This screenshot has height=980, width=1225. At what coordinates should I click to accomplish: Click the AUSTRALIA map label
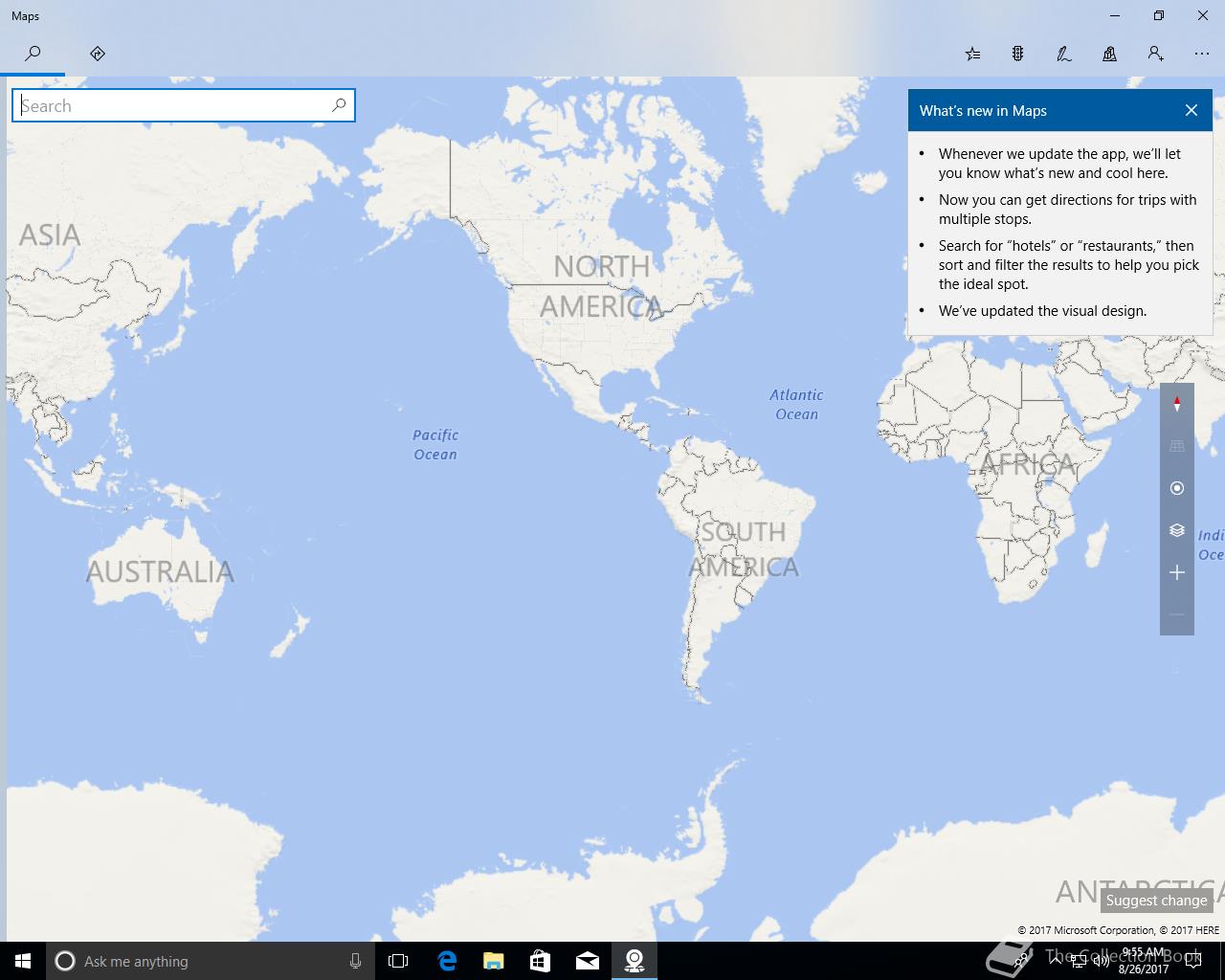(160, 571)
